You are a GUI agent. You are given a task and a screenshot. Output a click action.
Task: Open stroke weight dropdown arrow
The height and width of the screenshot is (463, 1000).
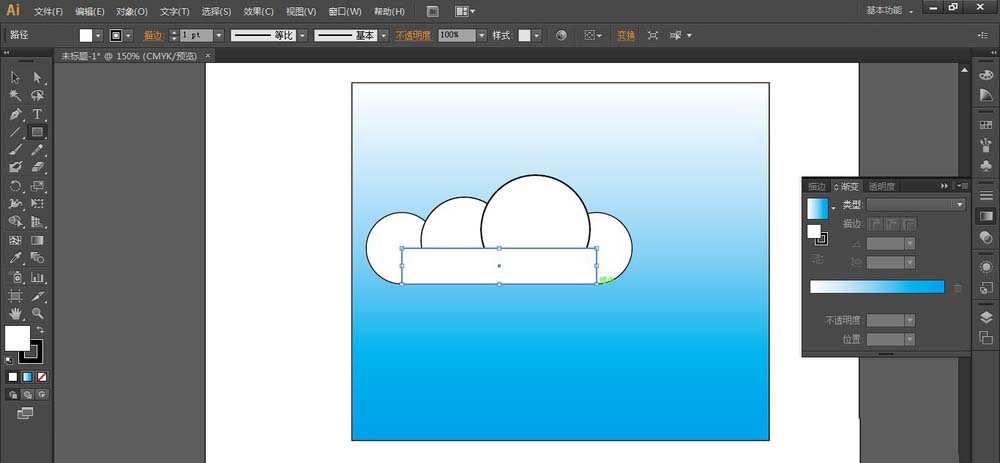point(219,36)
